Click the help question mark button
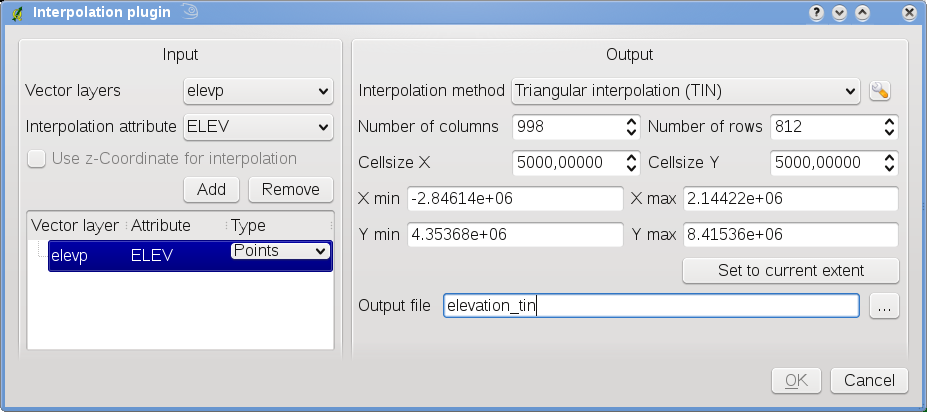Viewport: 927px width, 412px height. [x=816, y=13]
